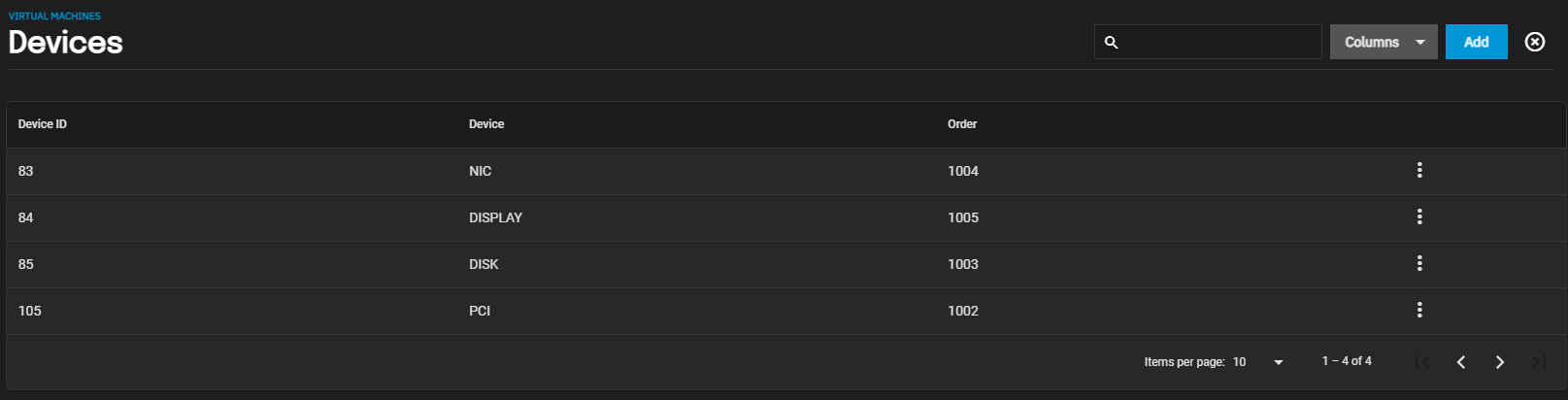1568x400 pixels.
Task: Open the three-dot menu for DISK device
Action: (x=1419, y=264)
